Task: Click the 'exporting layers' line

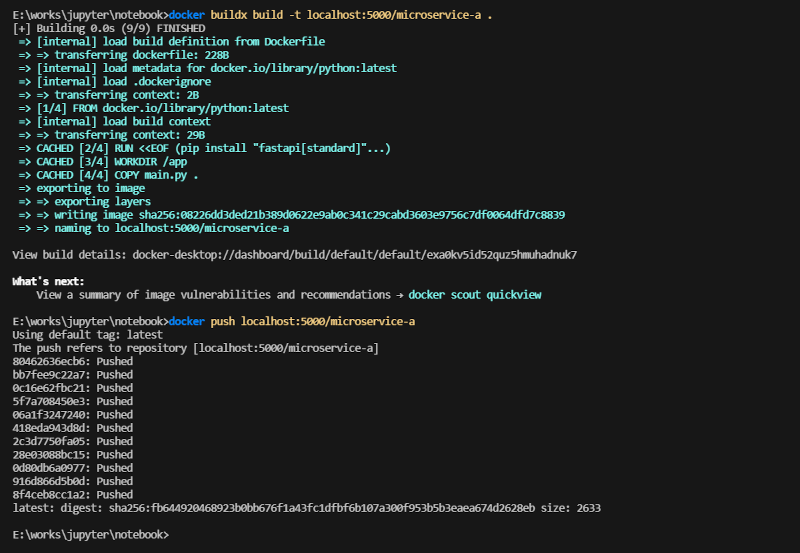Action: pyautogui.click(x=84, y=201)
